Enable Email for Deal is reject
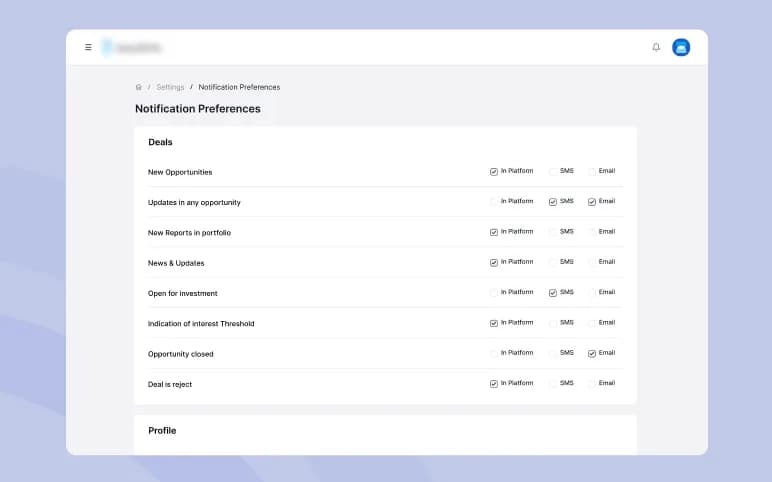The width and height of the screenshot is (772, 482). 592,384
